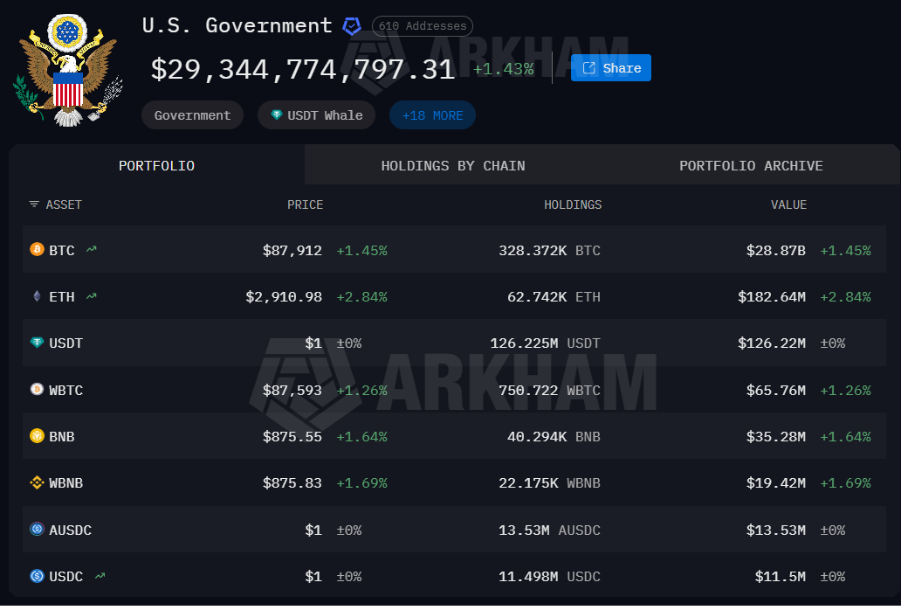Click the BNB coin icon
Viewport: 901px width, 606px height.
pyautogui.click(x=37, y=436)
